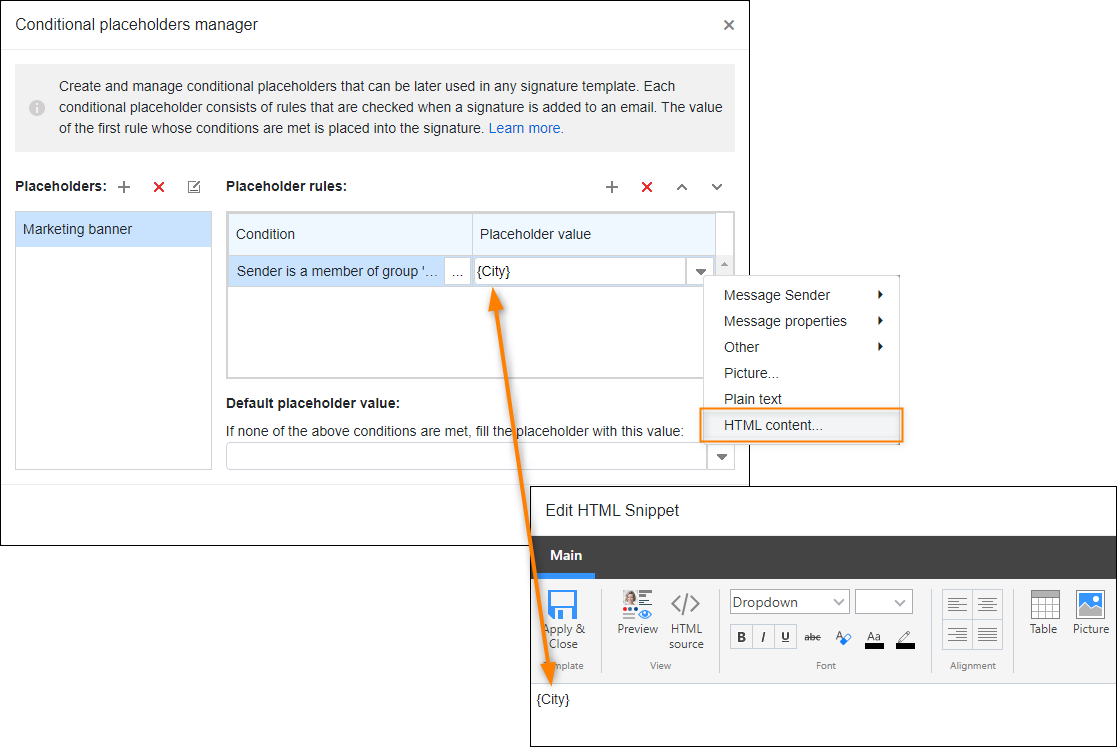Select 'Sender is a member of group' condition
The image size is (1117, 747).
coord(336,271)
